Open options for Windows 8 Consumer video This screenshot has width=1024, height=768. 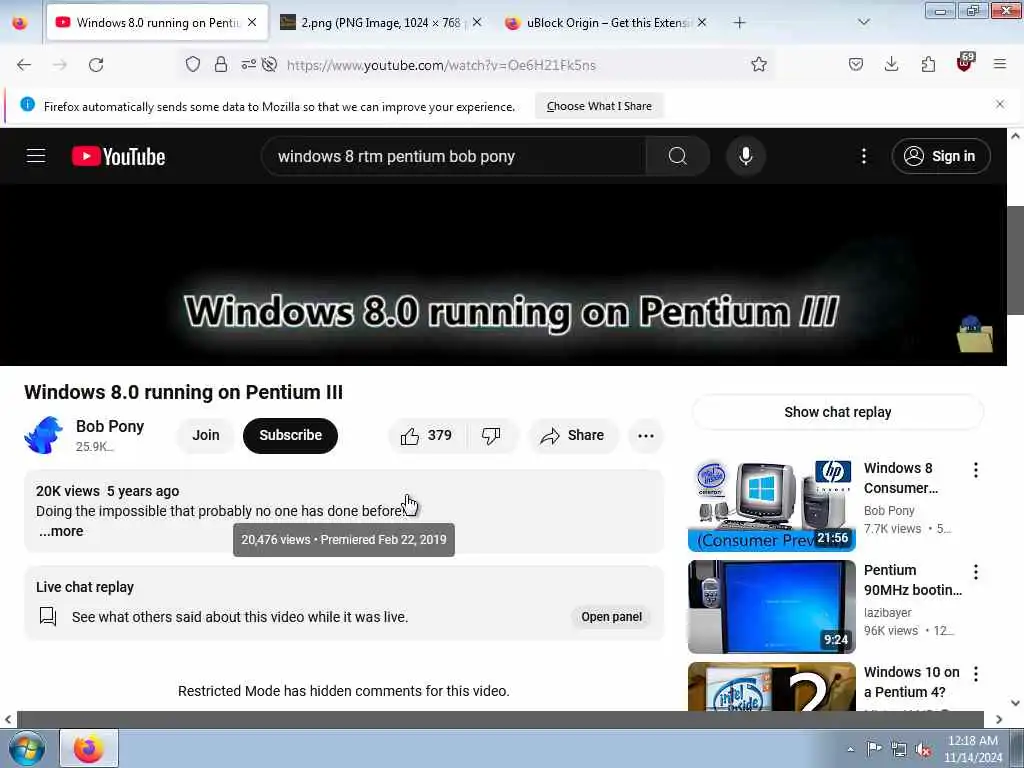pyautogui.click(x=976, y=470)
